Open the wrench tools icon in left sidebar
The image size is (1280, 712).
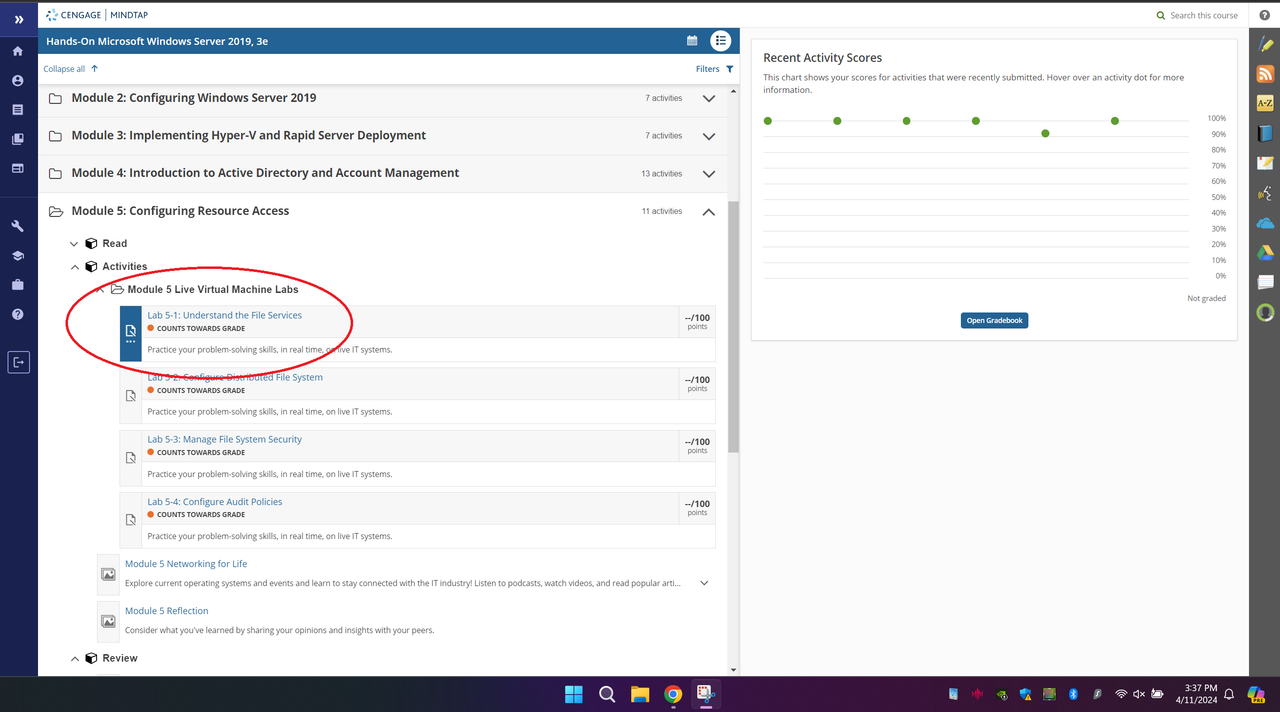pyautogui.click(x=18, y=226)
